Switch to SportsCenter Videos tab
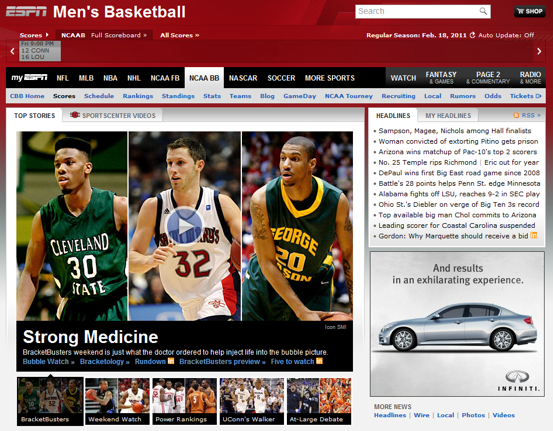Viewport: 553px width, 431px height. tap(113, 115)
